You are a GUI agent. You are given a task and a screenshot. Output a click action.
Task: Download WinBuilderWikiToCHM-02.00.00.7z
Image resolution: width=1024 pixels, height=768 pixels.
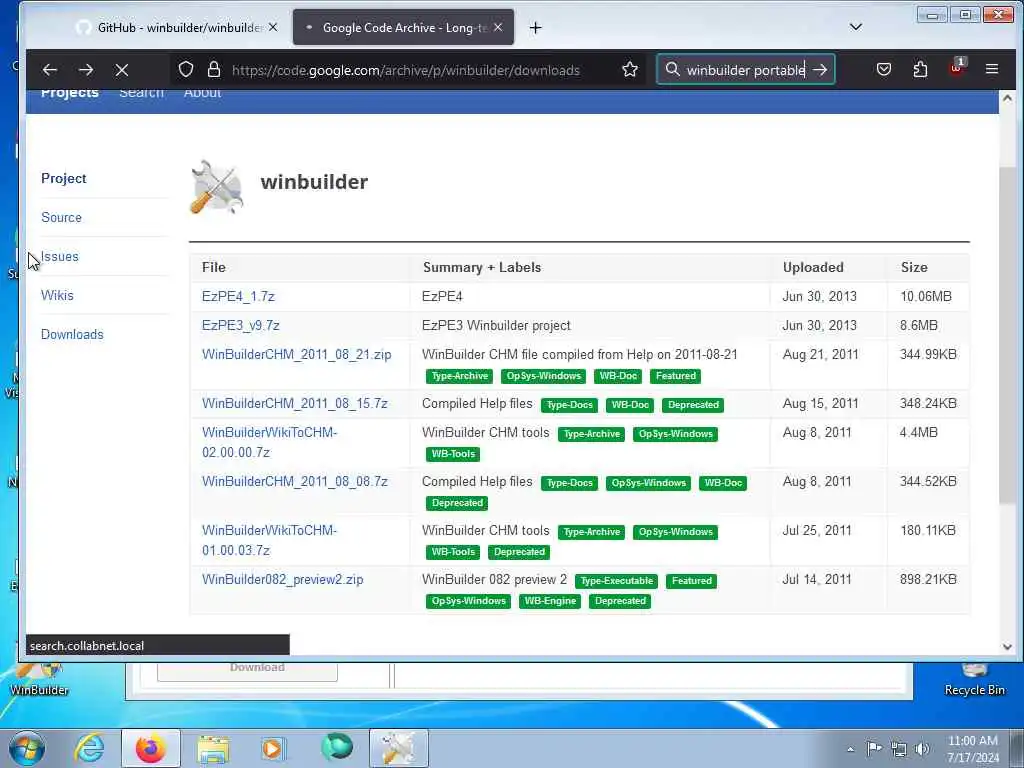(x=269, y=442)
